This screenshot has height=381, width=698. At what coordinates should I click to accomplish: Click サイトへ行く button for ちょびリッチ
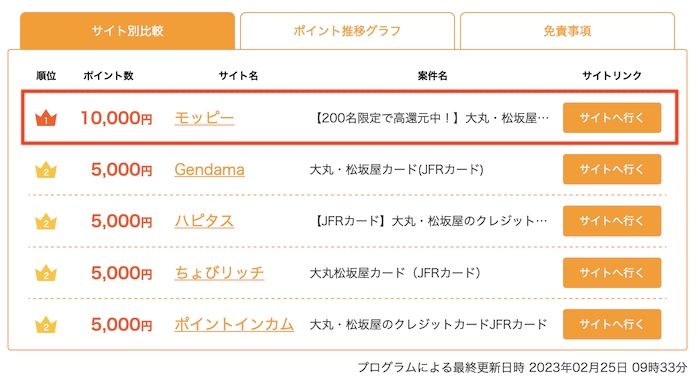[x=612, y=273]
